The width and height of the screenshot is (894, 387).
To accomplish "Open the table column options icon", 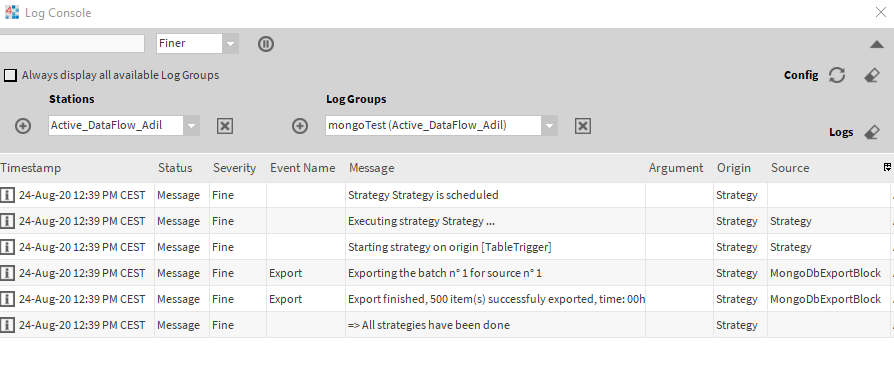I will 887,167.
